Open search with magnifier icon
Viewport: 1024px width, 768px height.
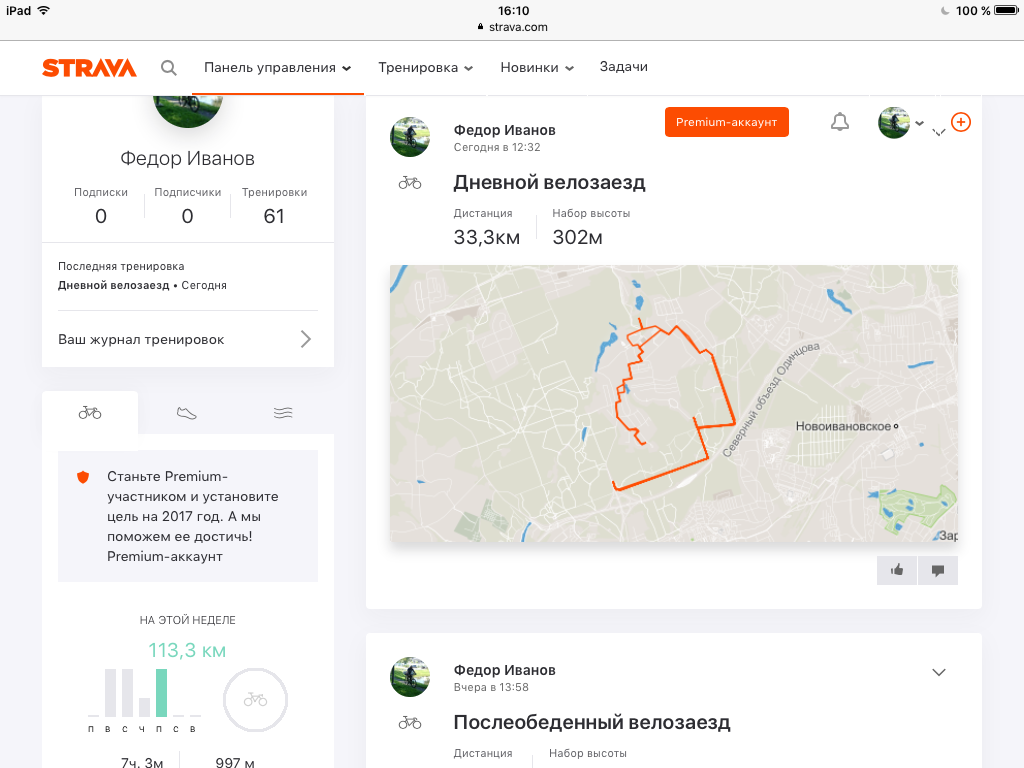pyautogui.click(x=169, y=68)
